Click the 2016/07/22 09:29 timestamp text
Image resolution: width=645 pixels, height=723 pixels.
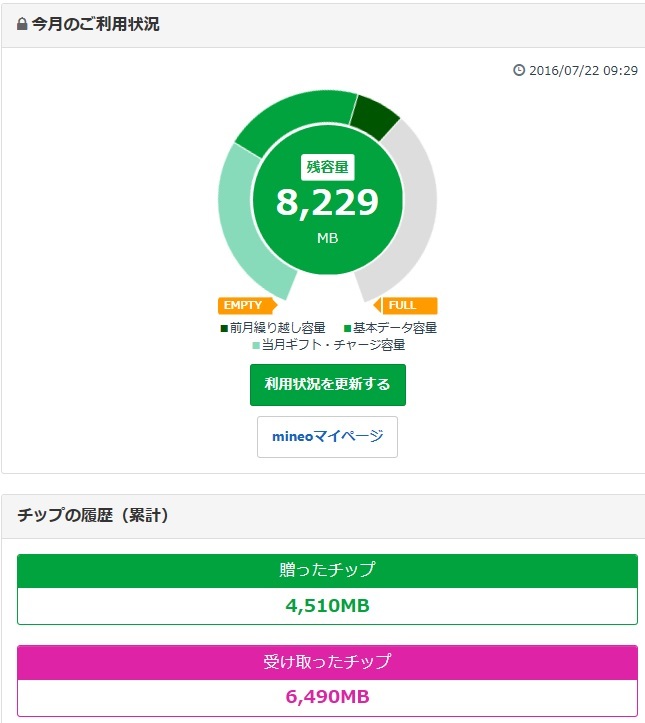(583, 70)
